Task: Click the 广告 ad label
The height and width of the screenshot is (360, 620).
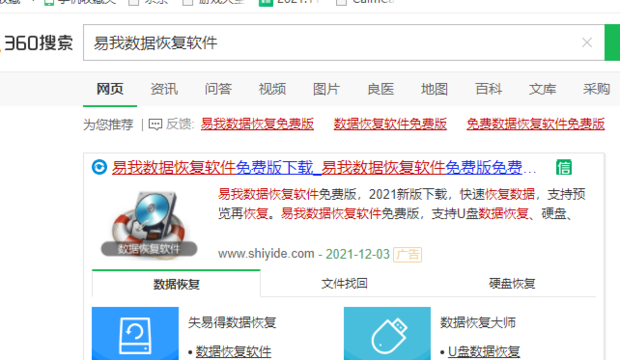Action: (408, 254)
